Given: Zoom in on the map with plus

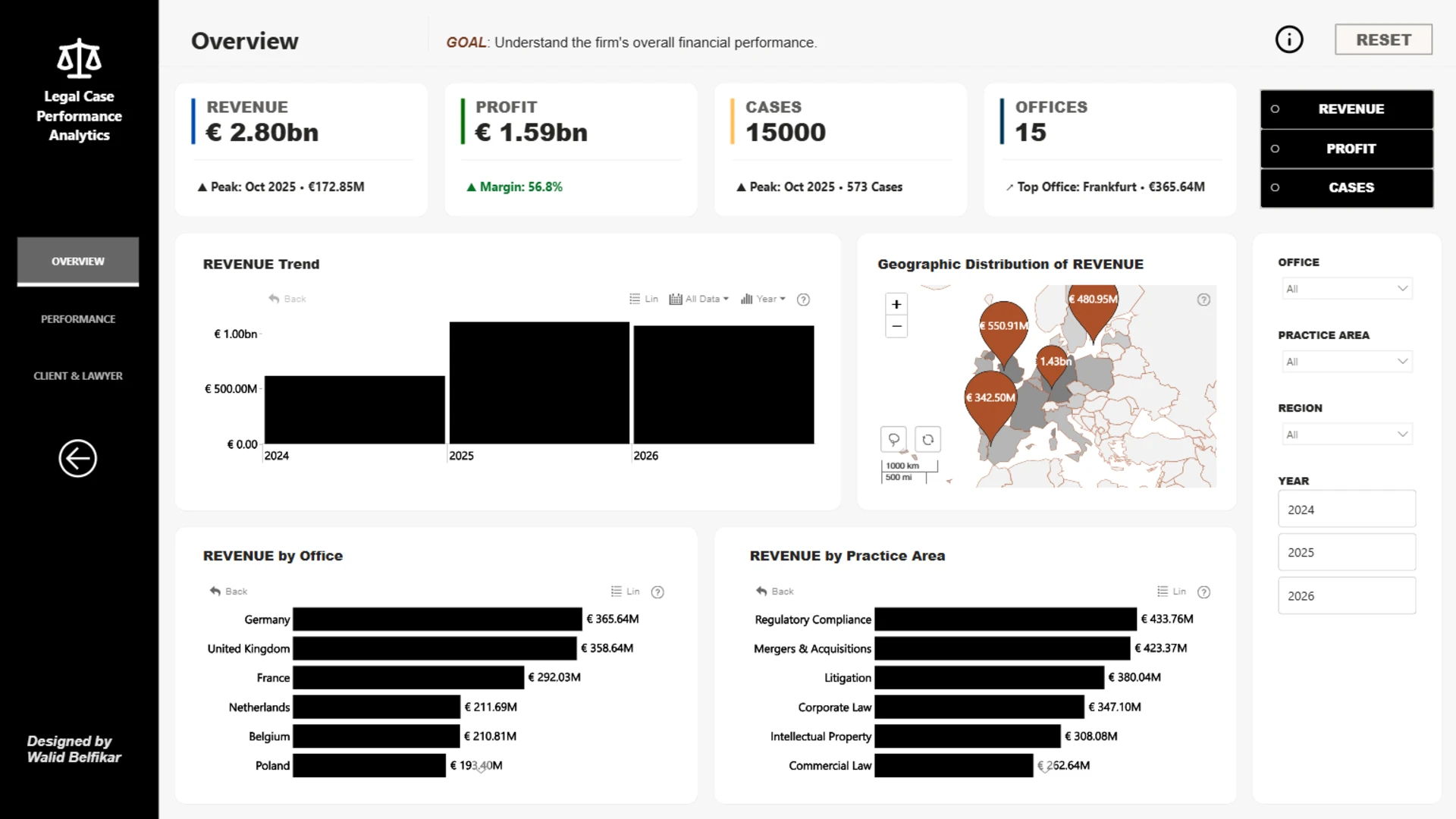Looking at the screenshot, I should pos(896,304).
